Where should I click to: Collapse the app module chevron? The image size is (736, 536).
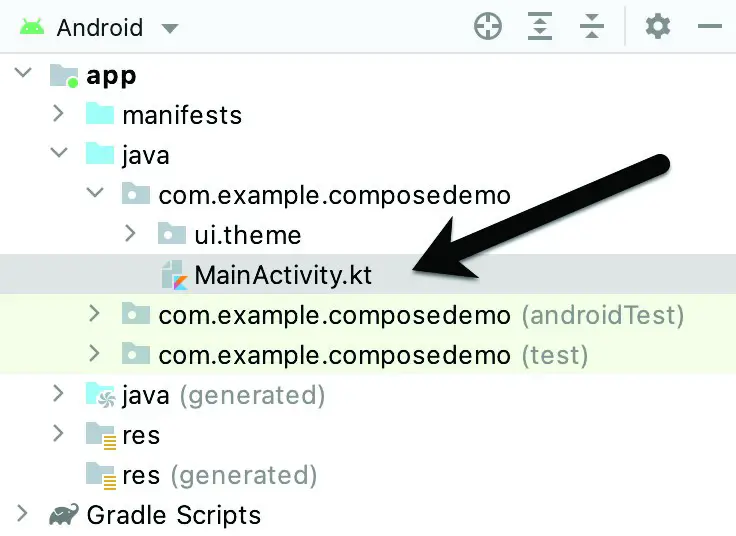(x=23, y=73)
